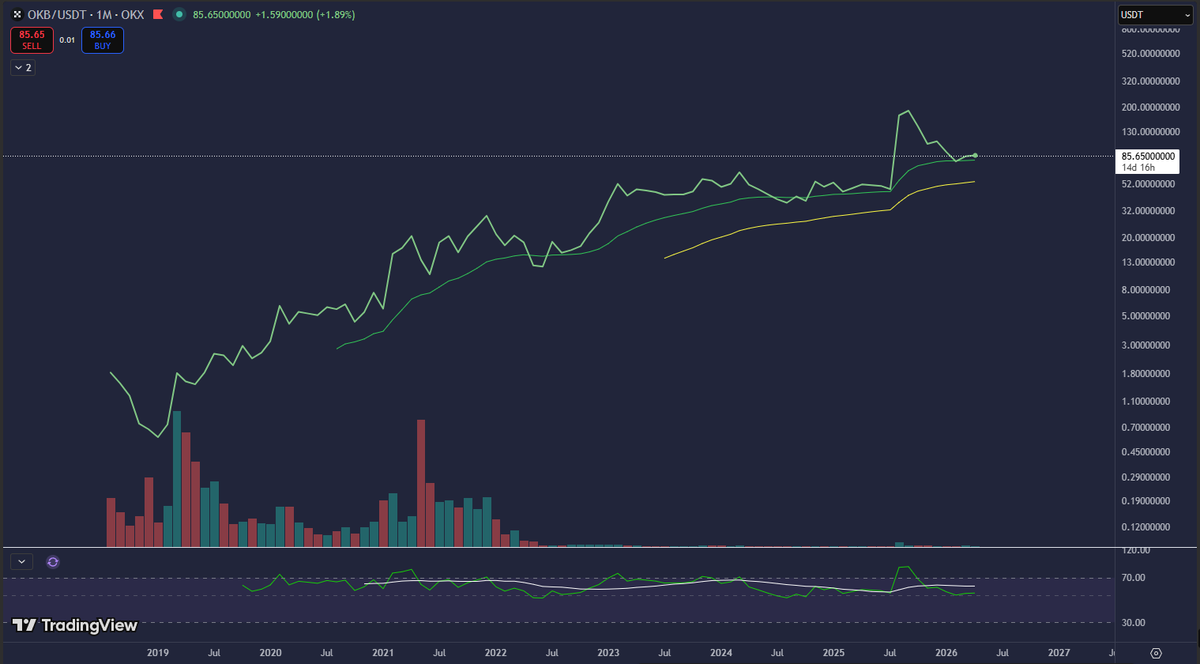Screen dimensions: 1200x664
Task: Toggle the chart legend visibility arrow
Action: click(21, 66)
